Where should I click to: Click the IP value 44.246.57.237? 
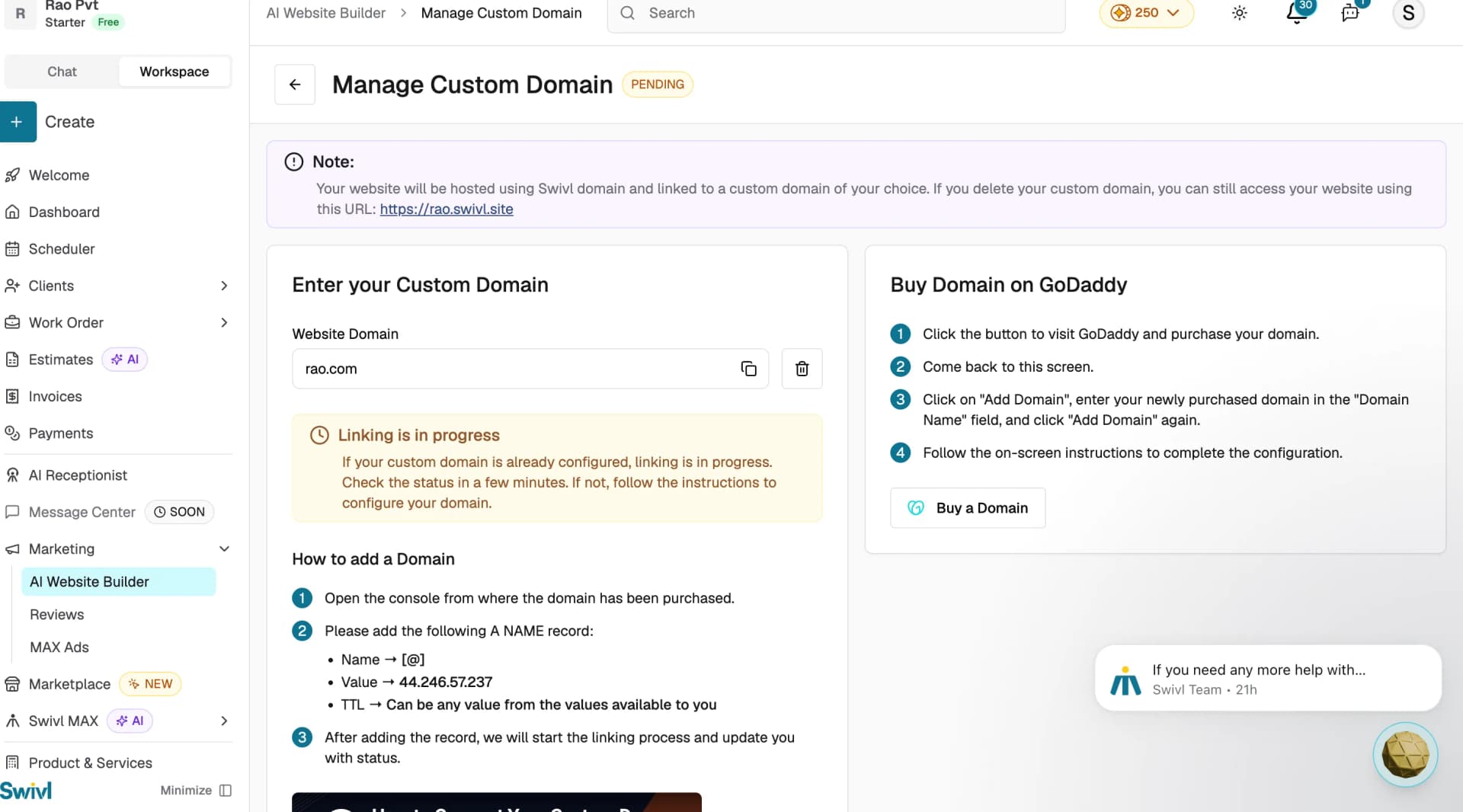point(446,683)
